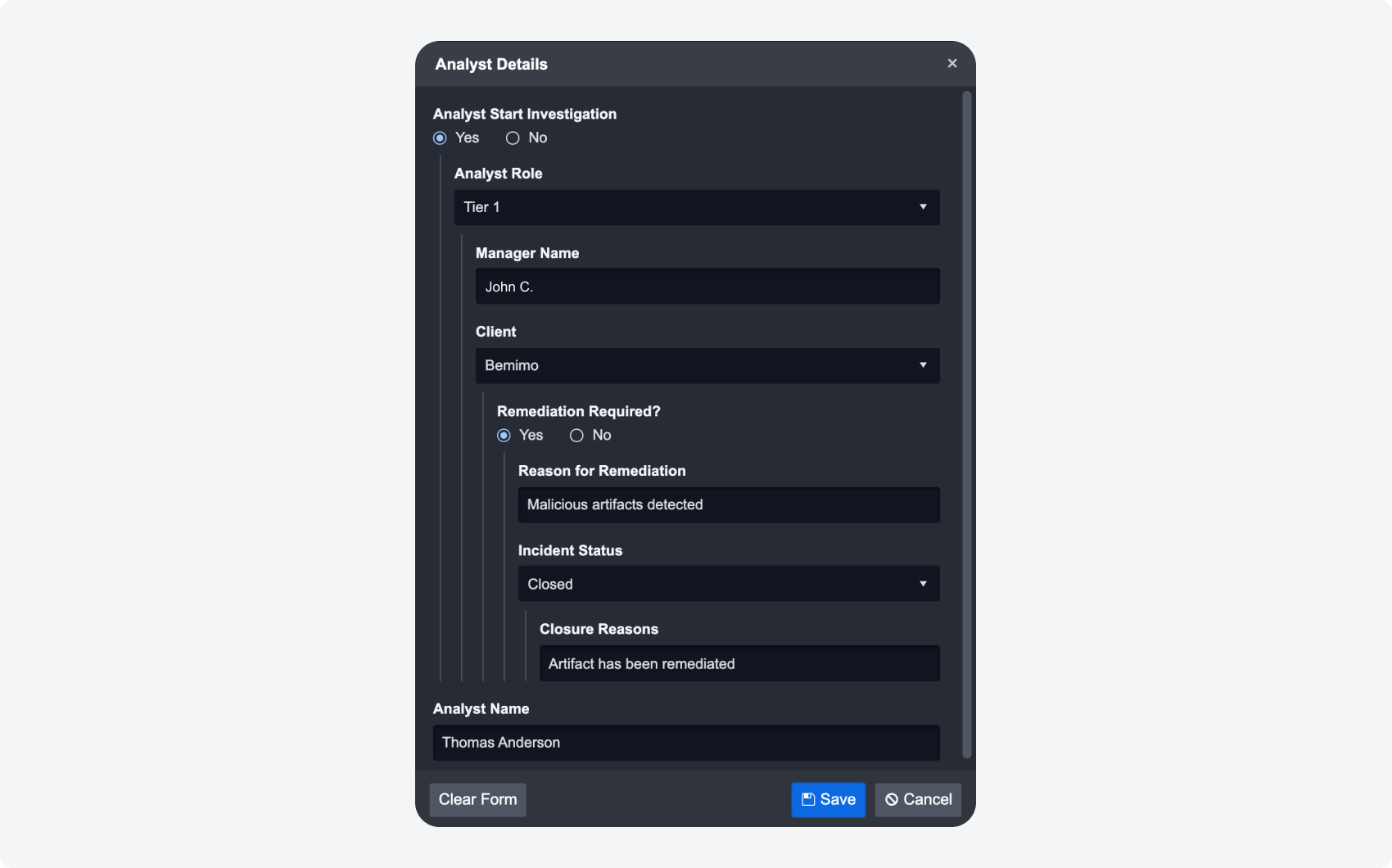Open the Analyst Role dropdown
This screenshot has height=868, width=1392.
click(696, 207)
